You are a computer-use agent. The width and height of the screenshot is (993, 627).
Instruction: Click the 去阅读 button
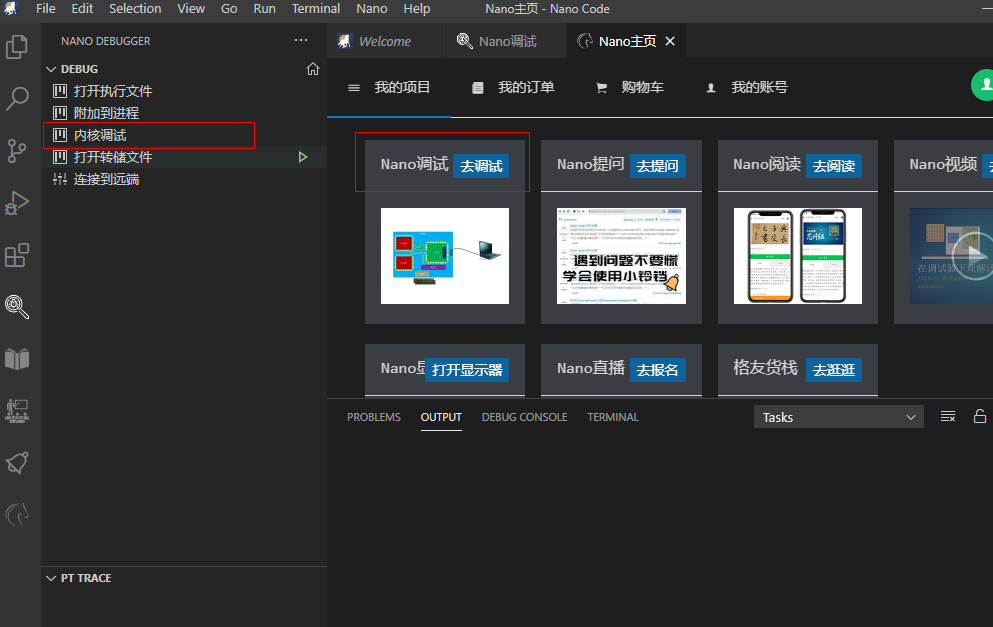point(834,166)
